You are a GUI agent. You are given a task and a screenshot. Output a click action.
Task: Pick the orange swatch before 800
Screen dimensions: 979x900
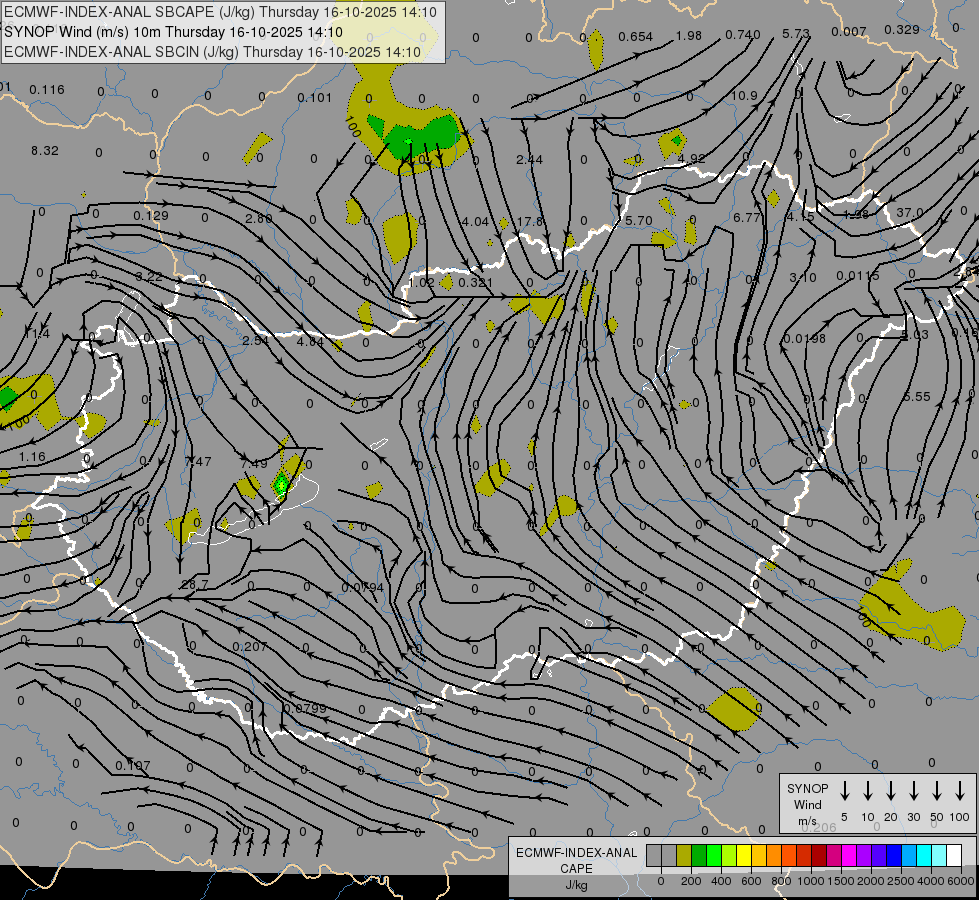click(774, 855)
